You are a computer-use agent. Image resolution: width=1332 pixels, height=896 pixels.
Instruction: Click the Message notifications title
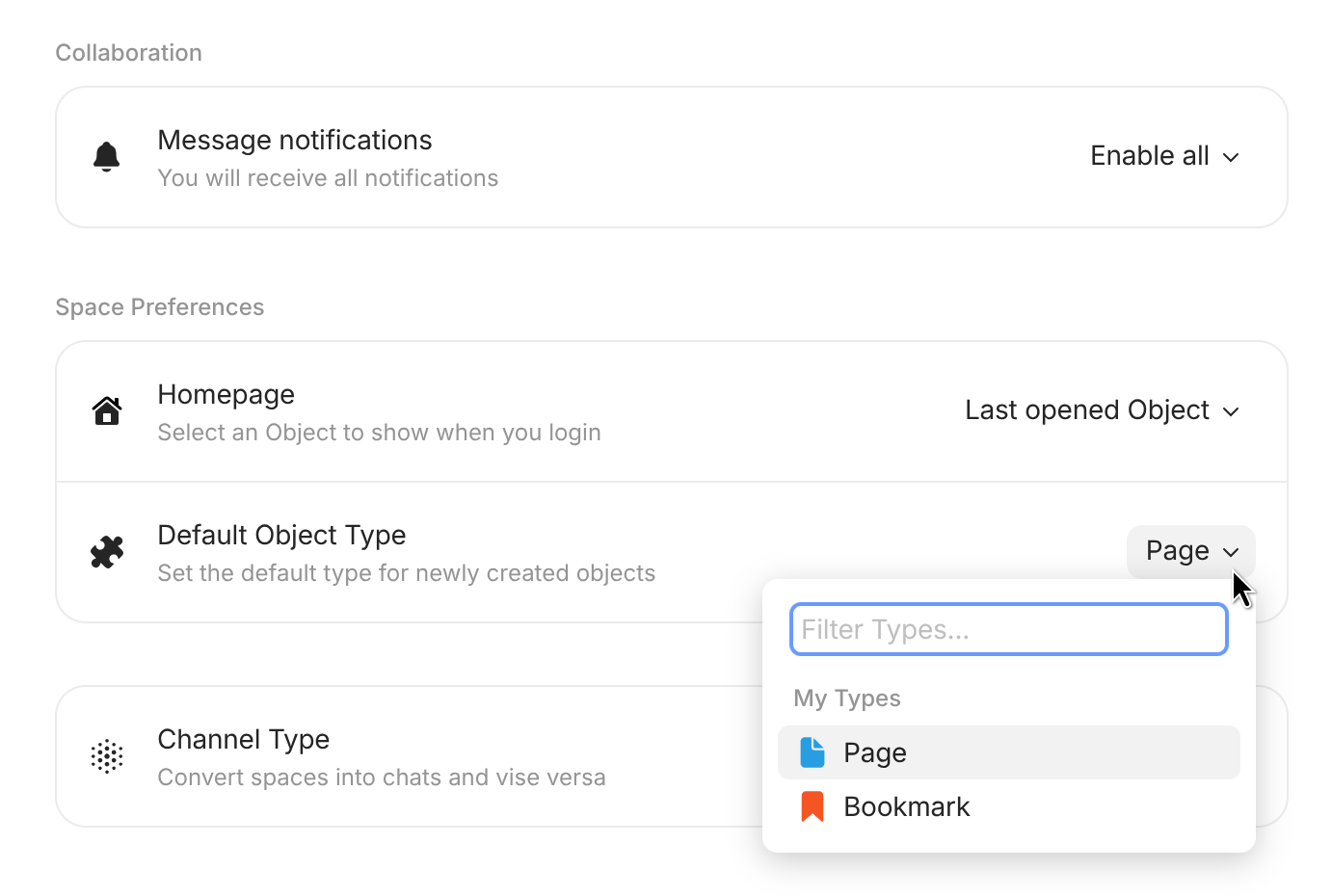[x=295, y=140]
